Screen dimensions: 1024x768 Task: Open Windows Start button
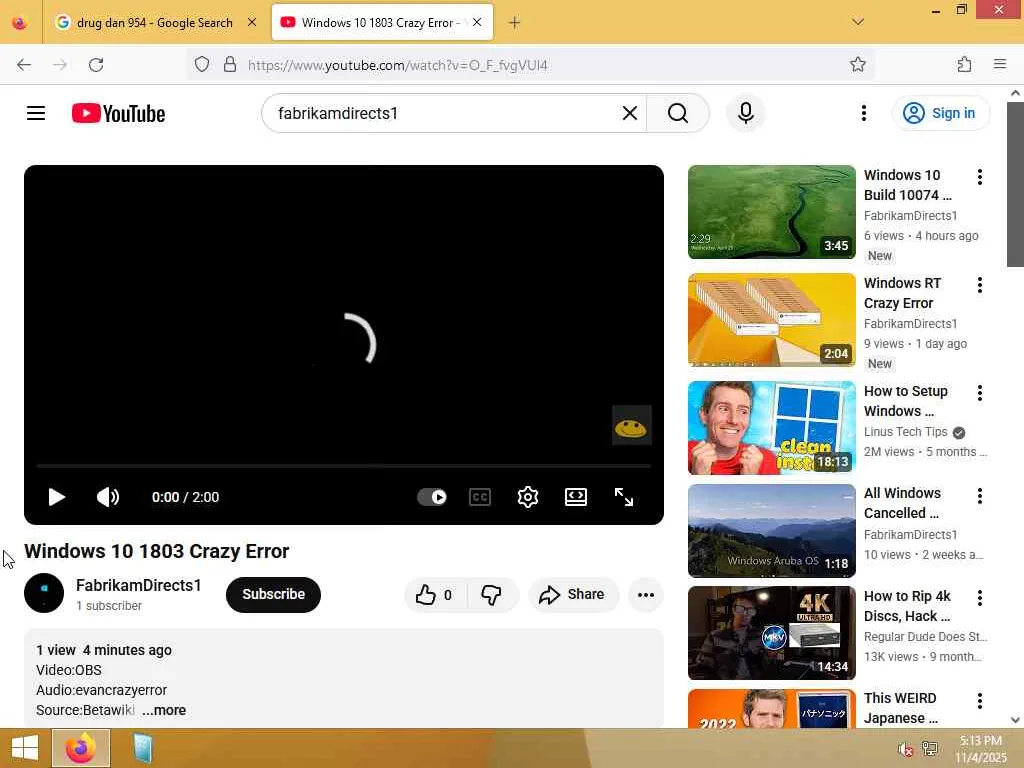[x=24, y=748]
